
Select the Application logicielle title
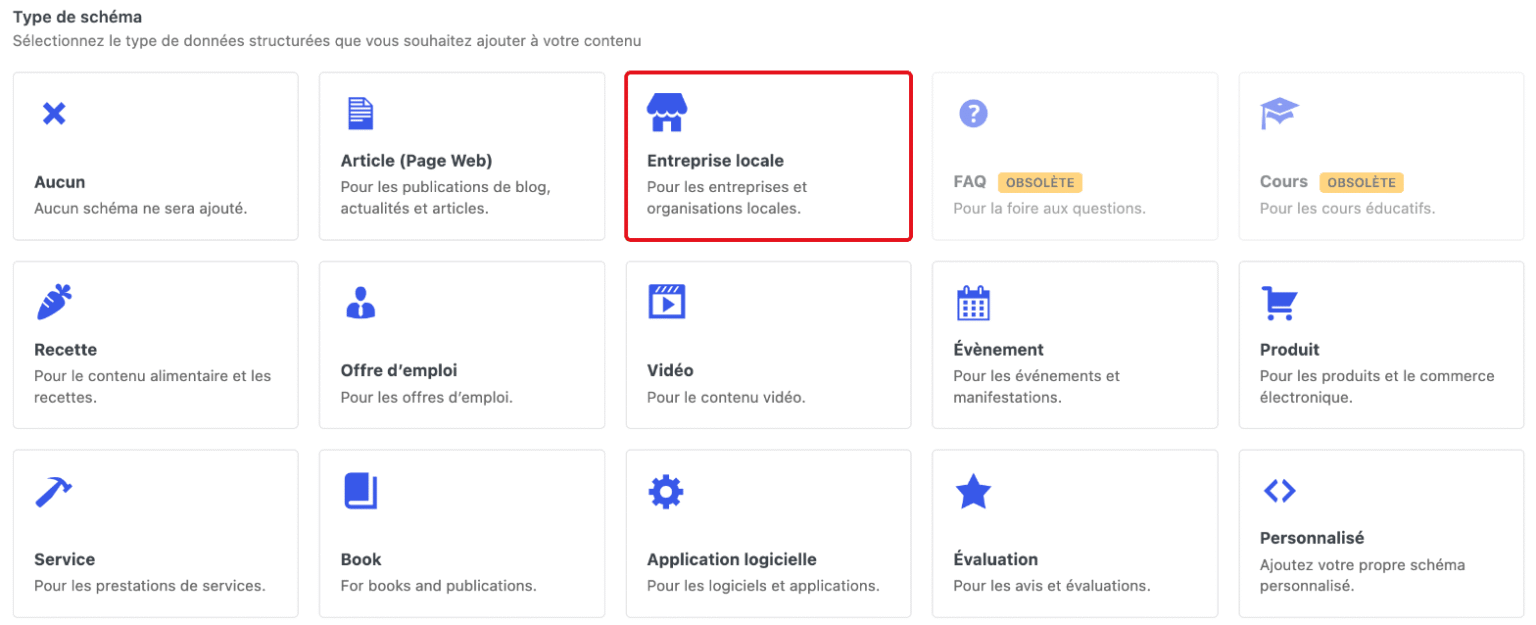(732, 560)
